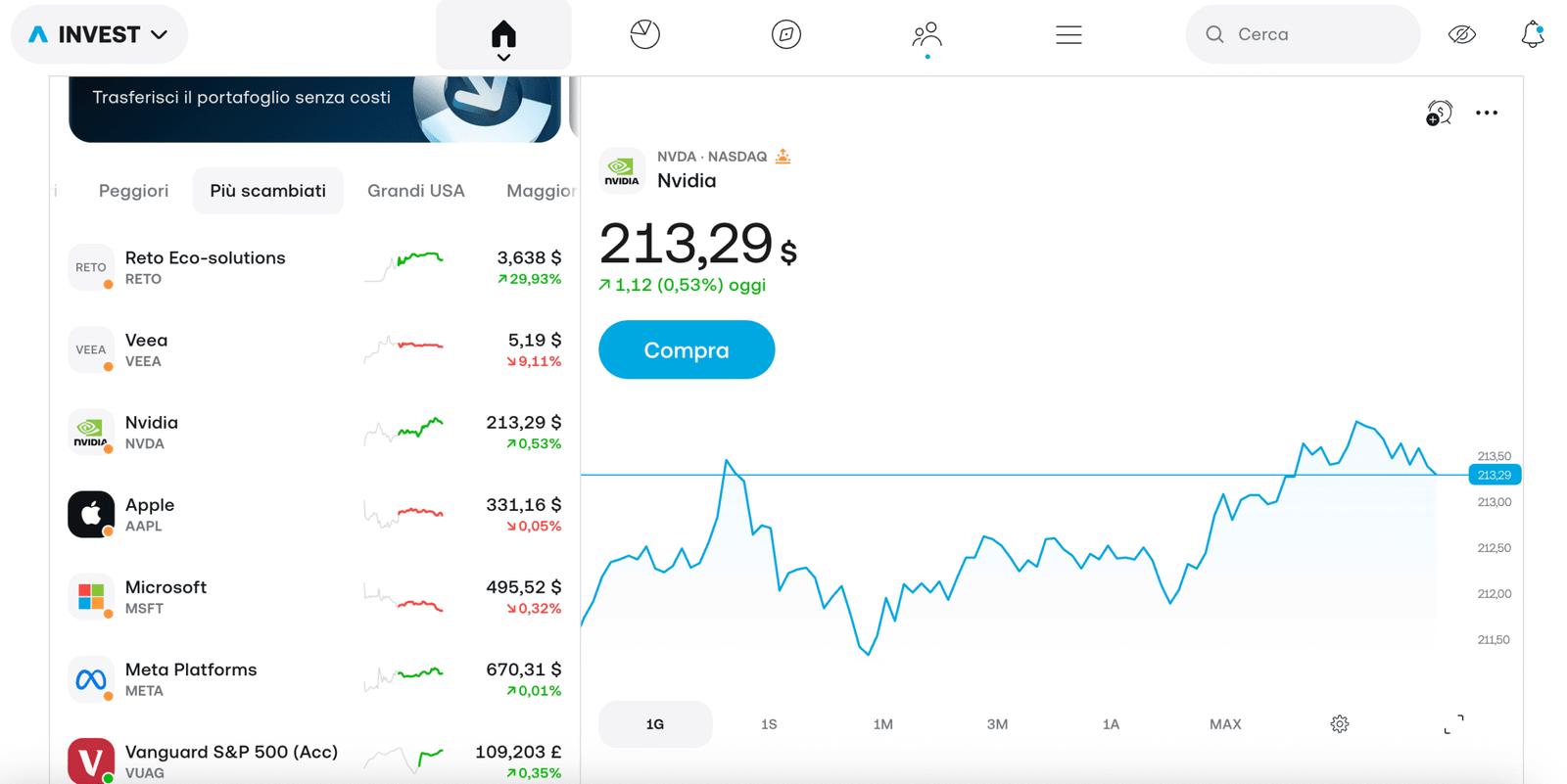Click the Reto mini sparkline chart
Screen dimensions: 1567x784
[404, 265]
